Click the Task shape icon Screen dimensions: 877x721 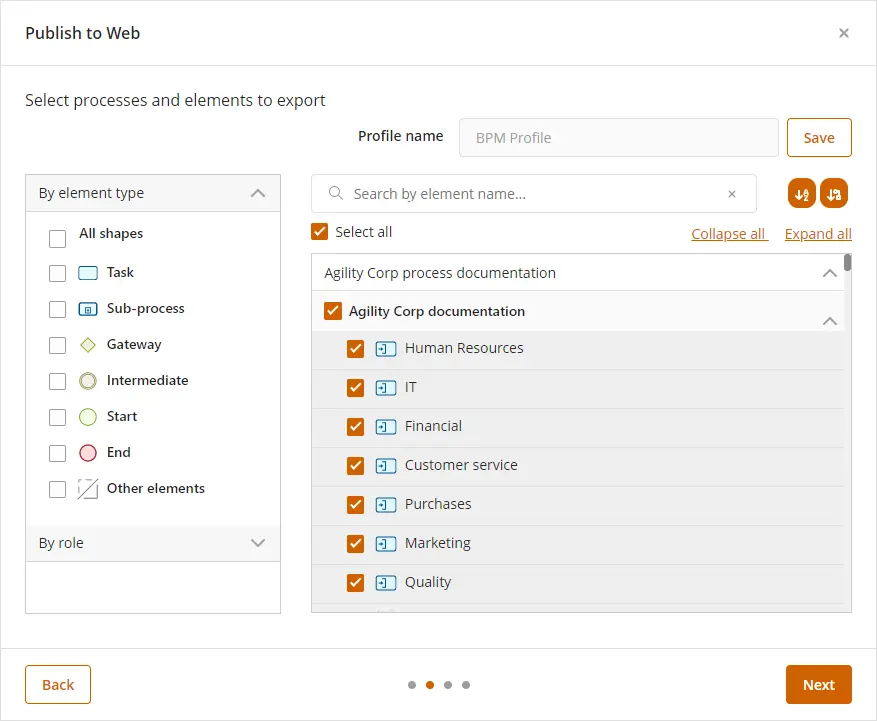[x=88, y=273]
